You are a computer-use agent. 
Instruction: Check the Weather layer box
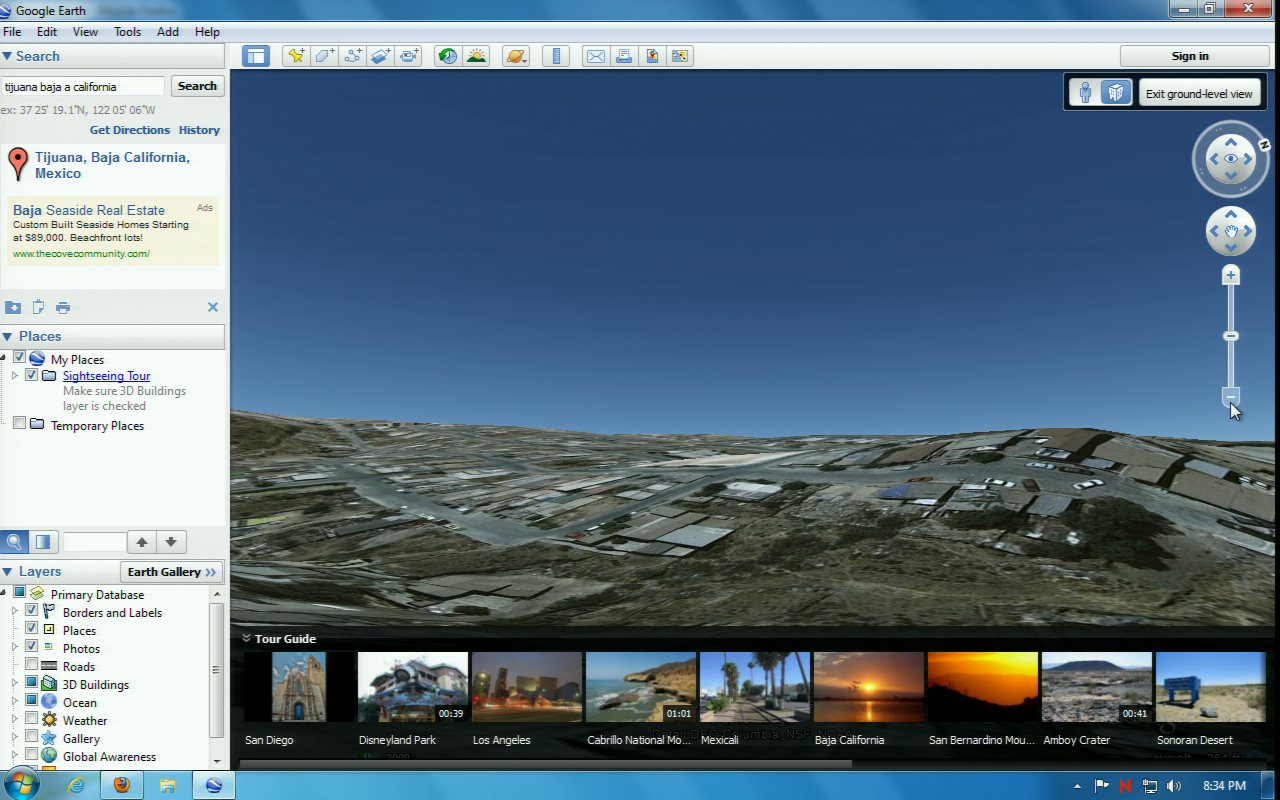tap(32, 720)
